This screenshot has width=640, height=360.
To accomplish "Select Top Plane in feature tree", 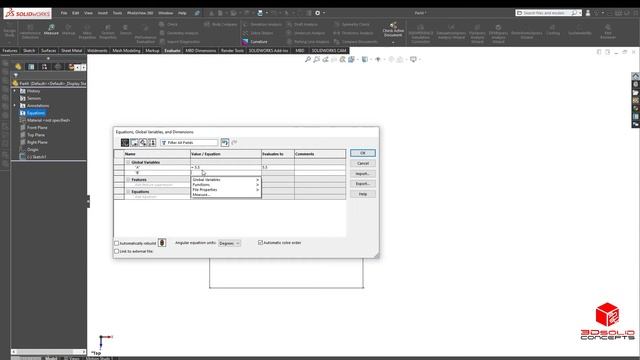I will coord(36,135).
